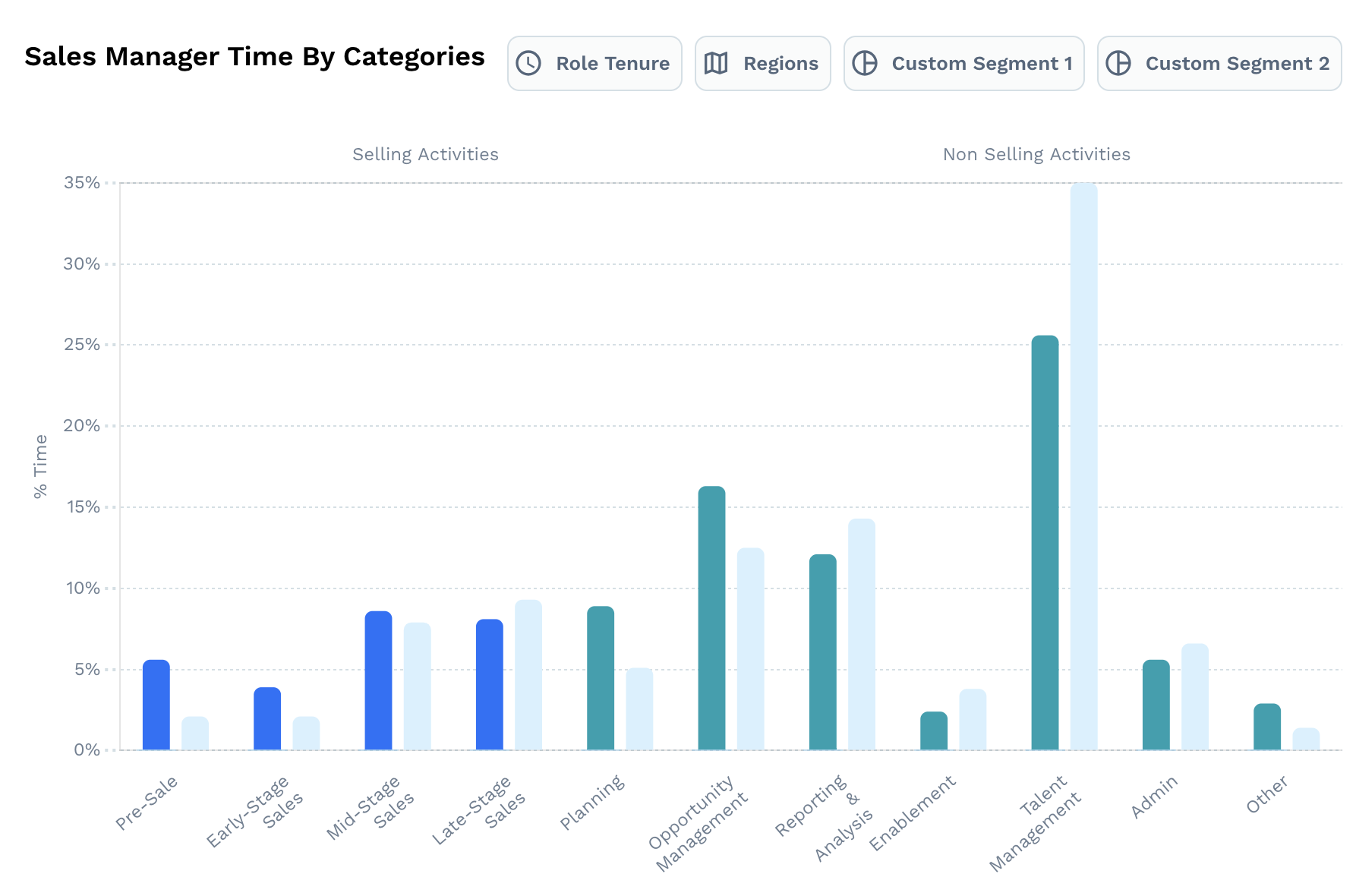Click the Enablement axis label

[x=913, y=814]
